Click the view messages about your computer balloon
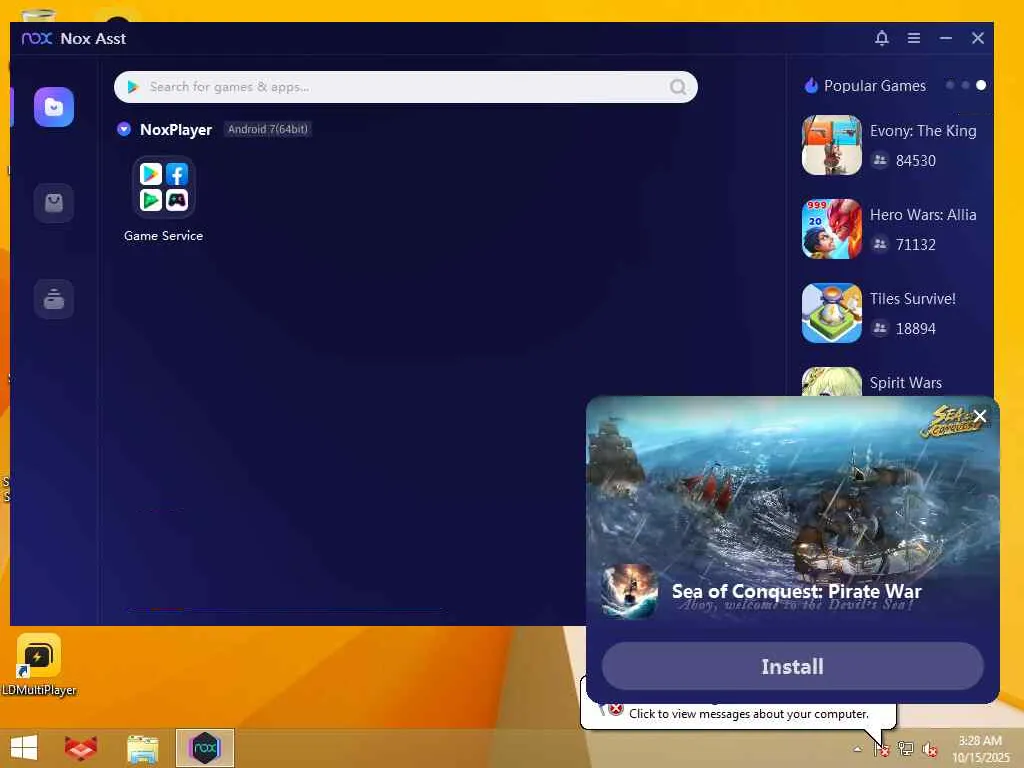 (x=748, y=714)
